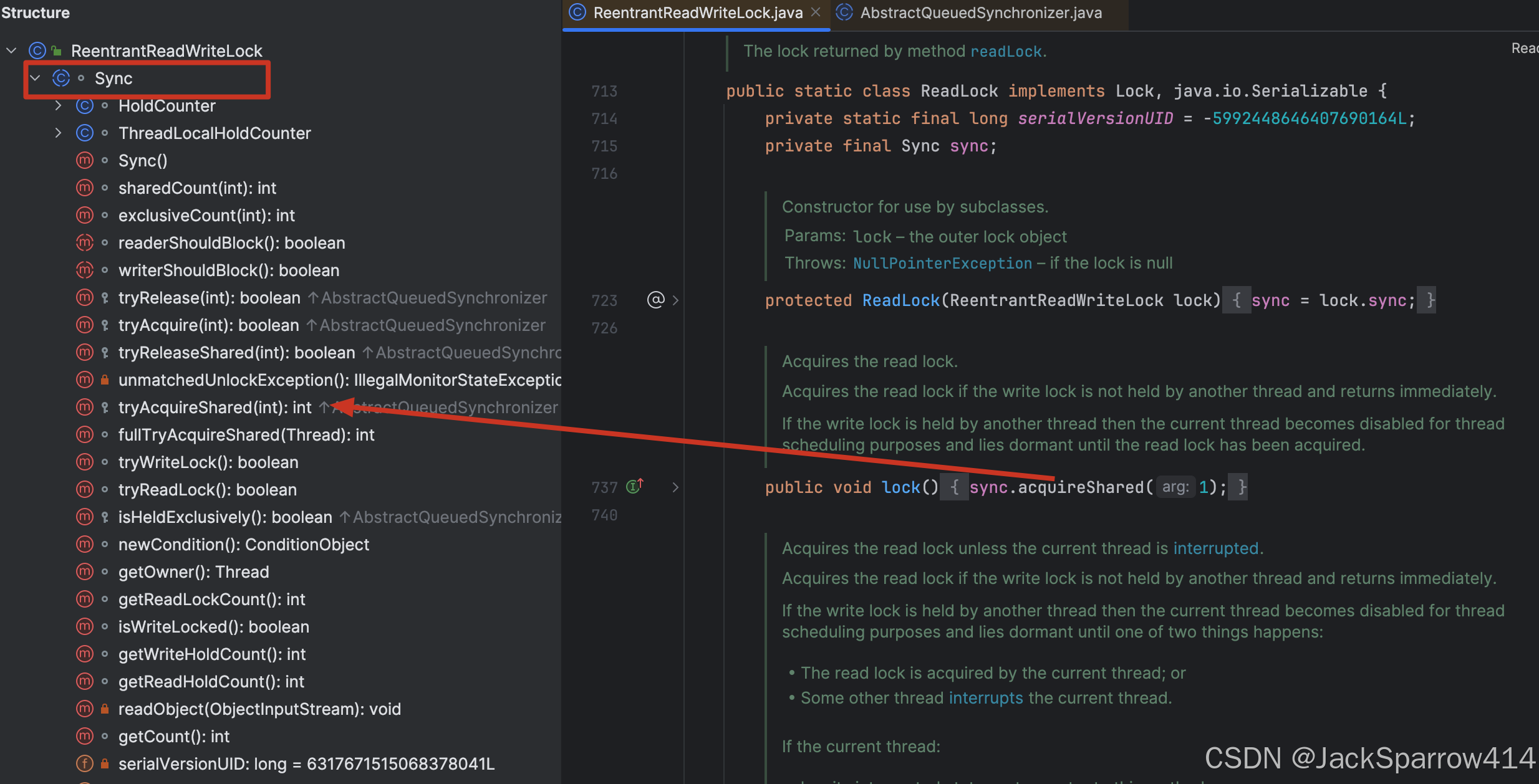Click the class icon of ReentrantReadWriteLock node

point(37,50)
